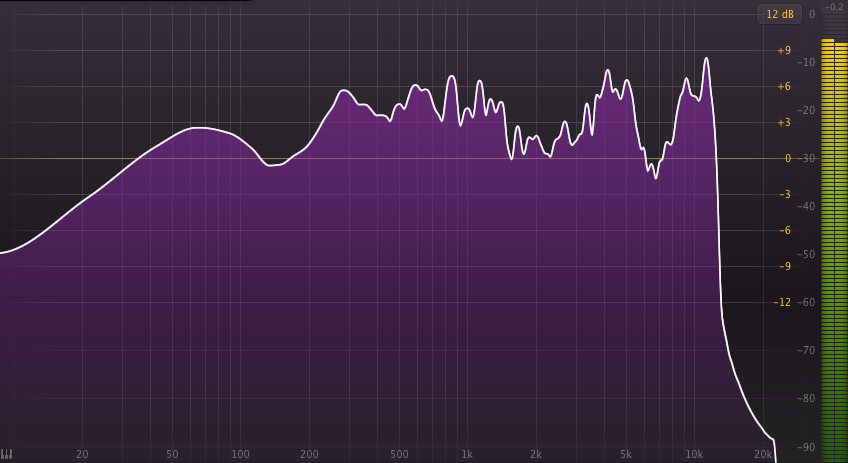Screen dimensions: 848x463
Task: Click the 50 Hz frequency label
Action: [x=173, y=454]
